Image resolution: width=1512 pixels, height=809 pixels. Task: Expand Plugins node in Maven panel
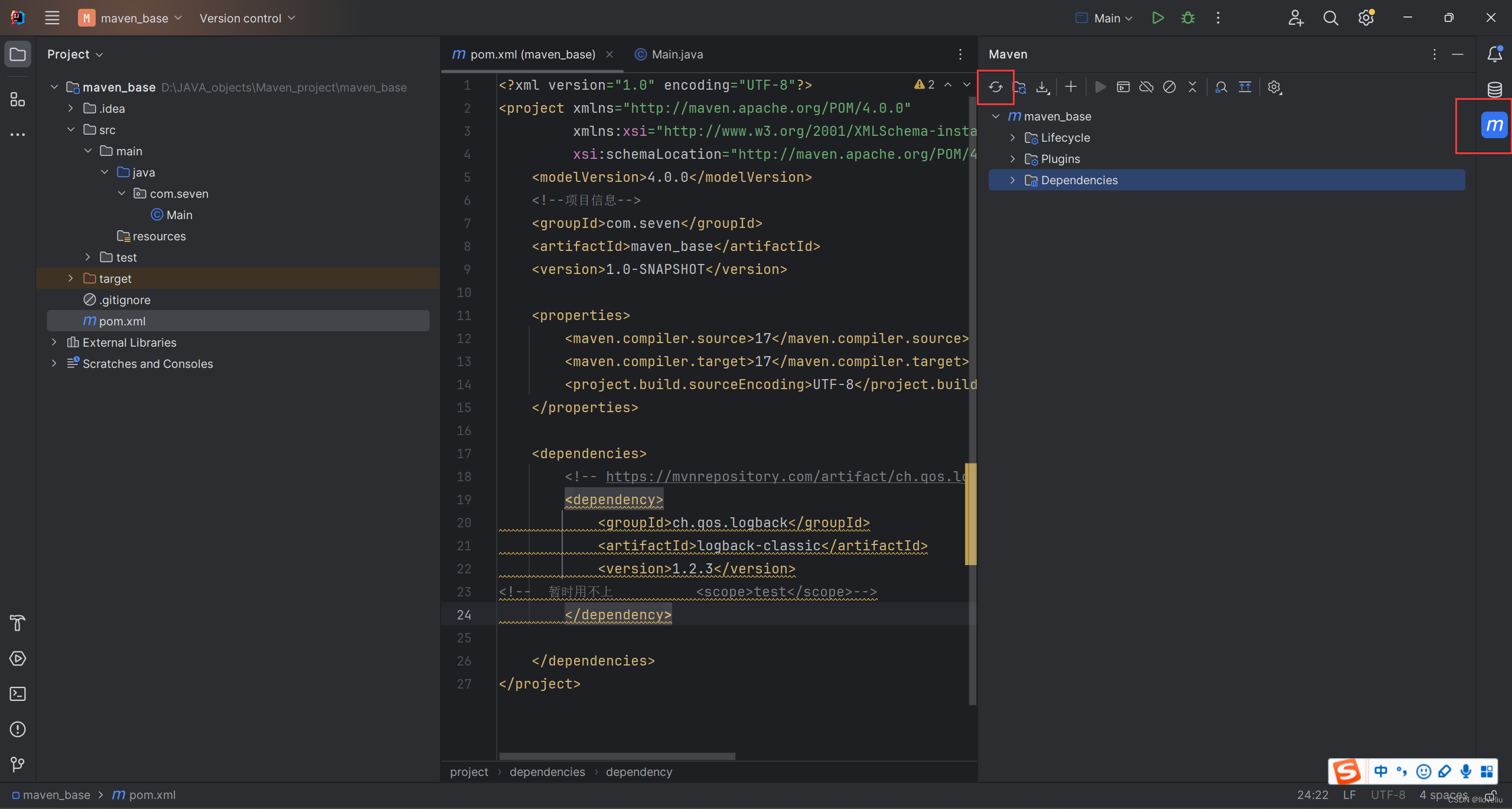pos(1012,159)
